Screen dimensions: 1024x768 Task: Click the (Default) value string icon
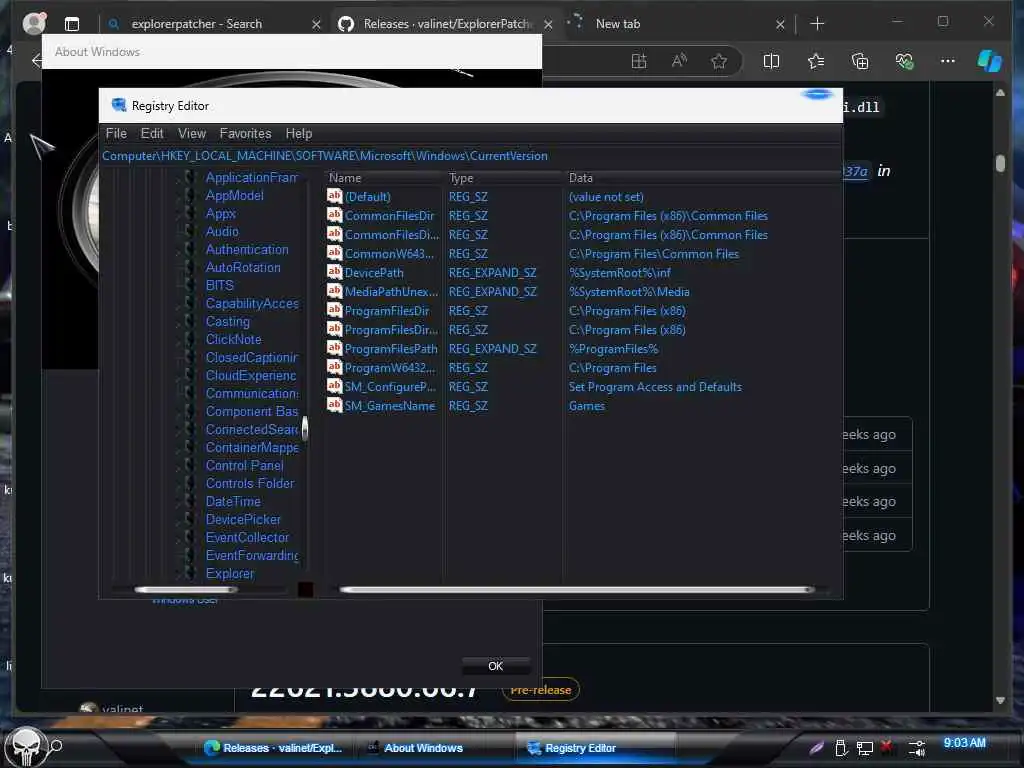tap(334, 196)
